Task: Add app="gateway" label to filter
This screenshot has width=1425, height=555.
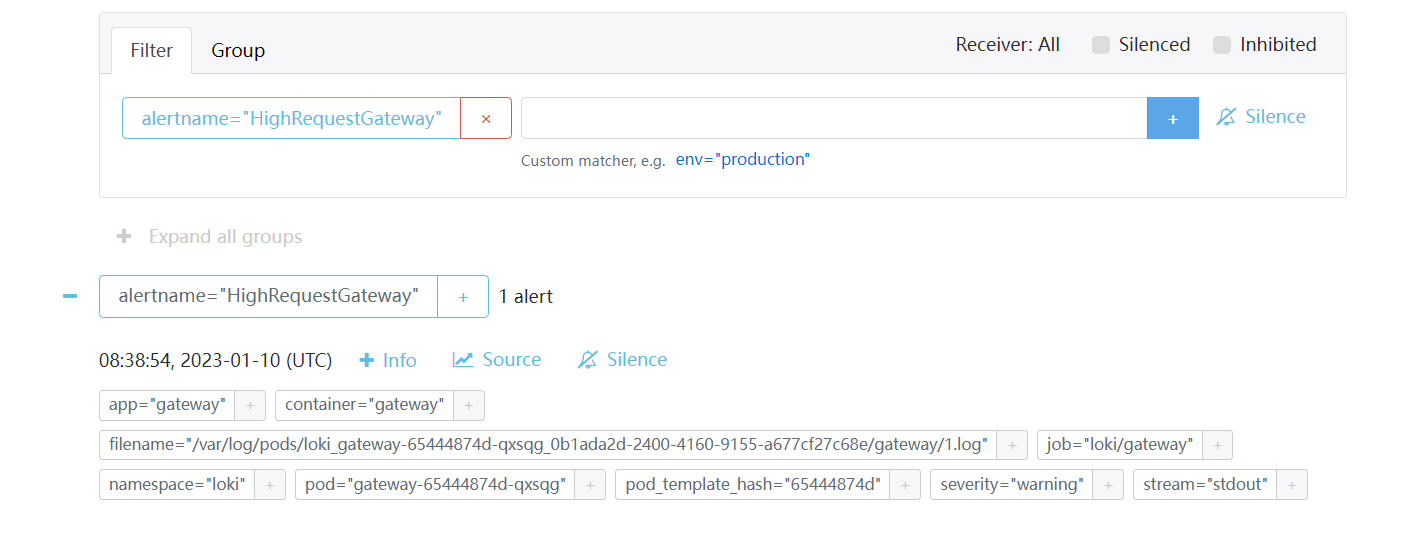Action: click(x=250, y=405)
